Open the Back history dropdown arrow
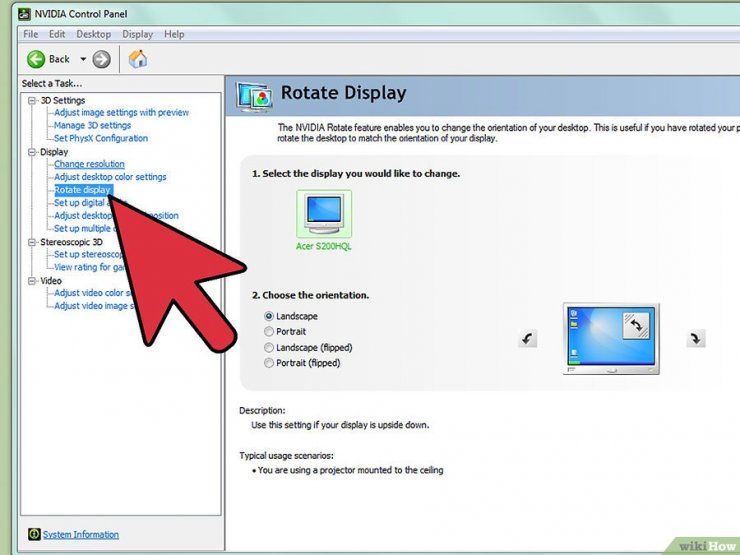 [83, 59]
